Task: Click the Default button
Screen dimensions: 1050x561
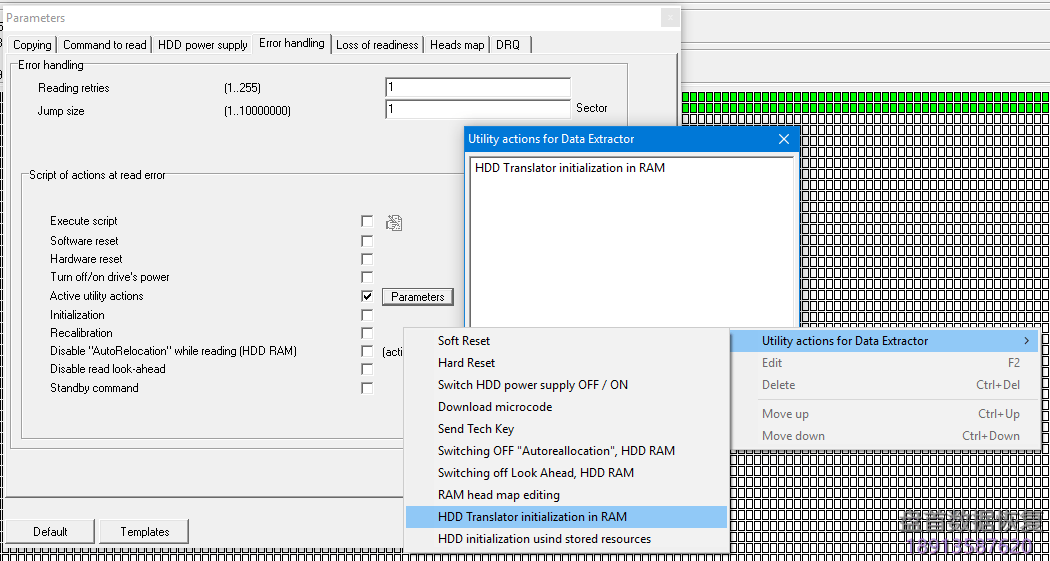Action: [x=50, y=532]
